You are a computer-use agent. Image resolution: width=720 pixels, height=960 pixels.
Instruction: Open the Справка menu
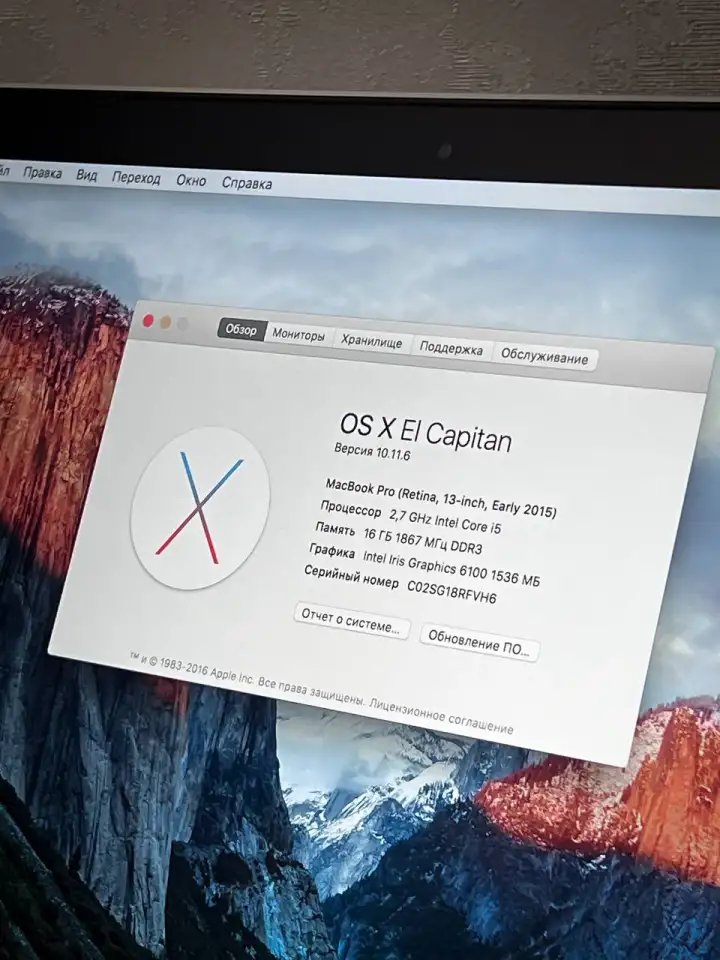[247, 183]
